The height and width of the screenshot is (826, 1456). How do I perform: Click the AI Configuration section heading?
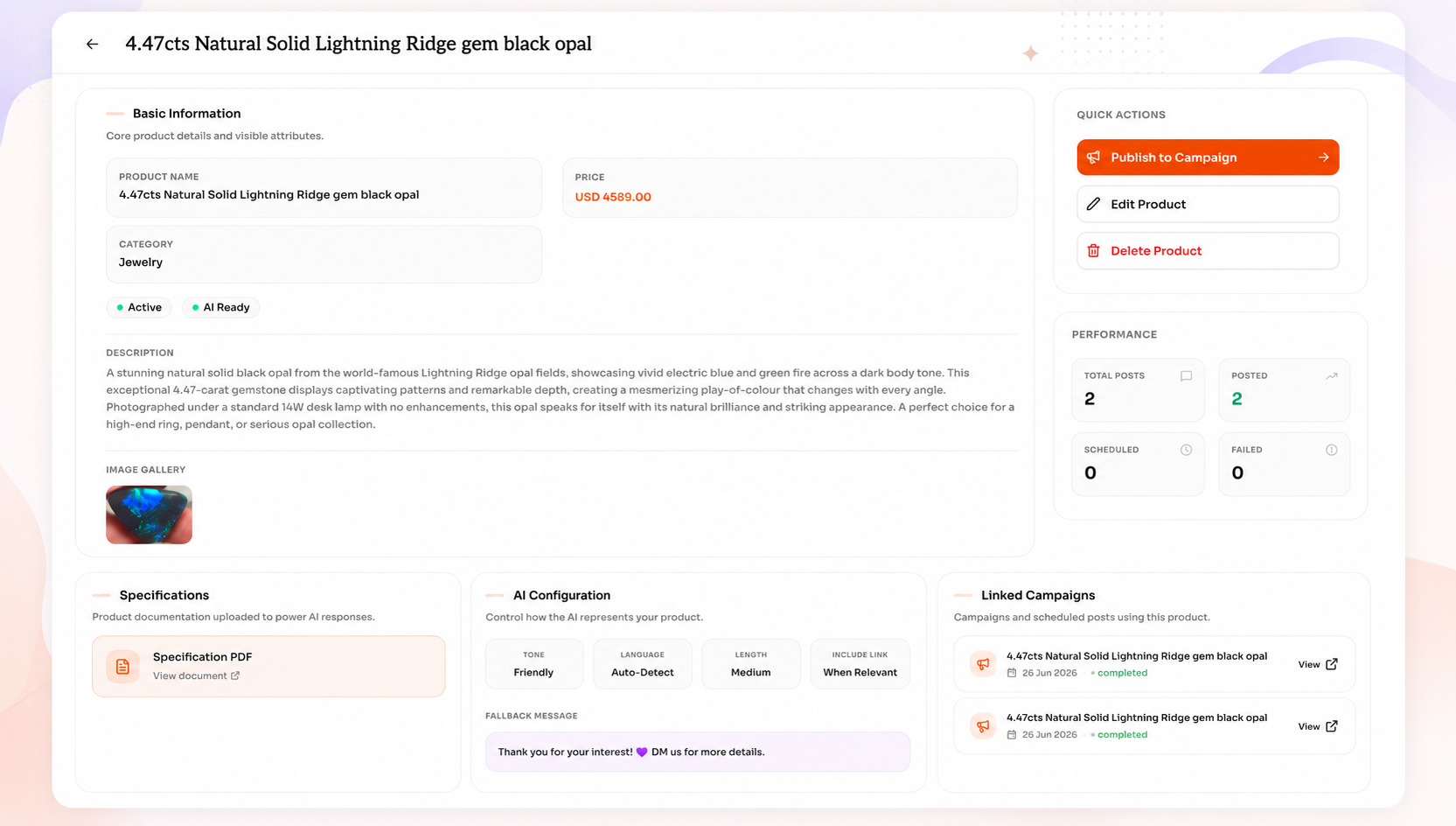[x=561, y=595]
